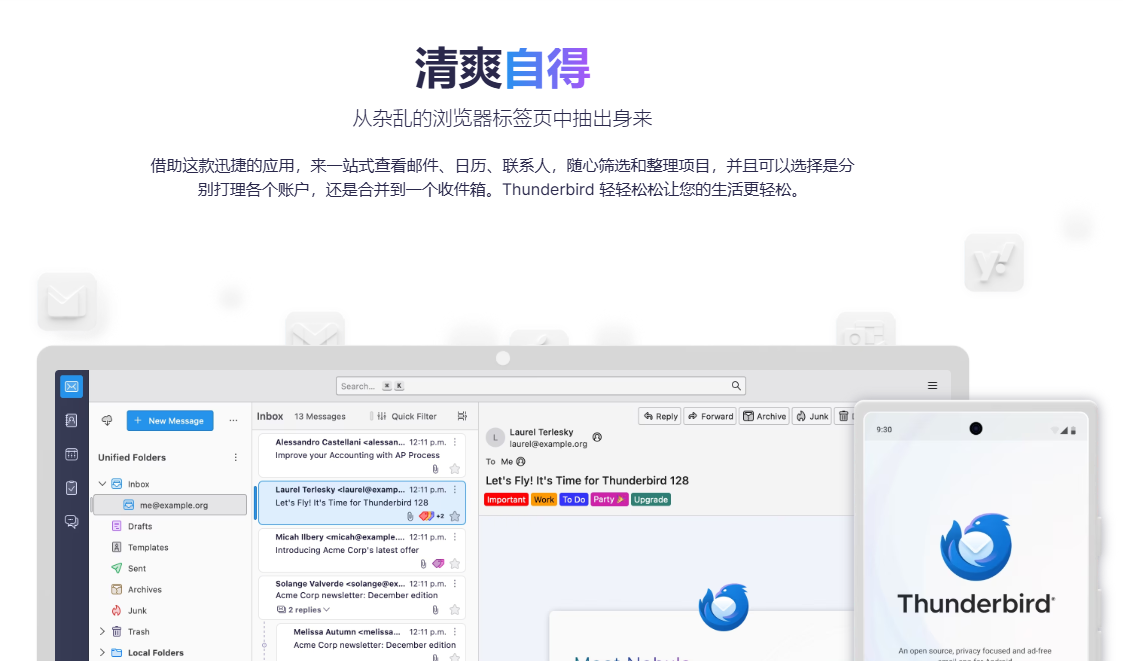Click the magnifier icon in the search bar

[x=736, y=385]
